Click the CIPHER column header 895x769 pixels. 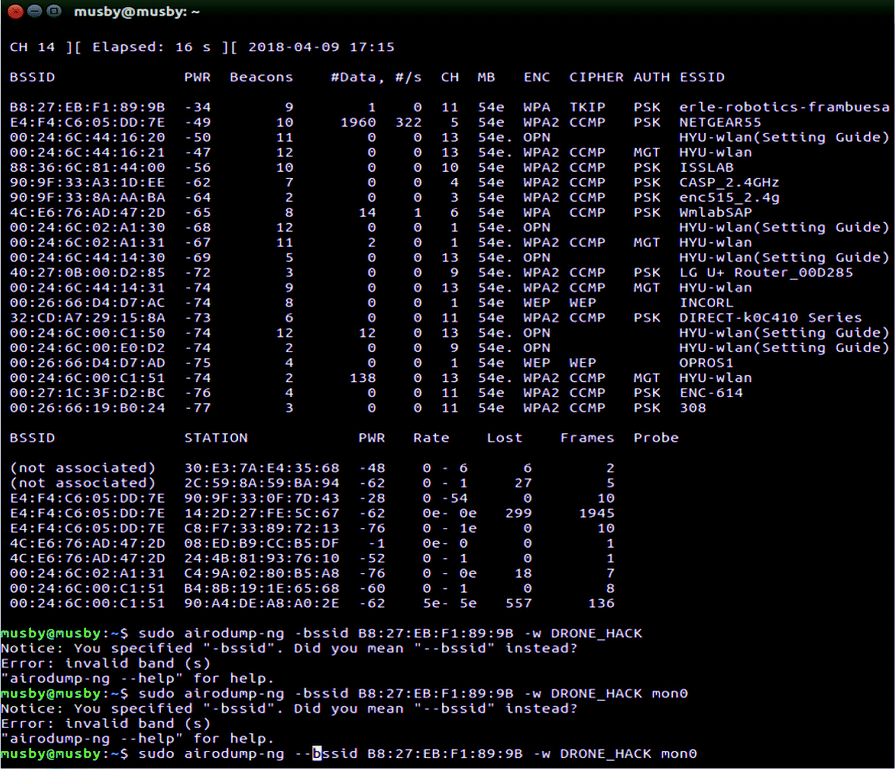tap(596, 77)
